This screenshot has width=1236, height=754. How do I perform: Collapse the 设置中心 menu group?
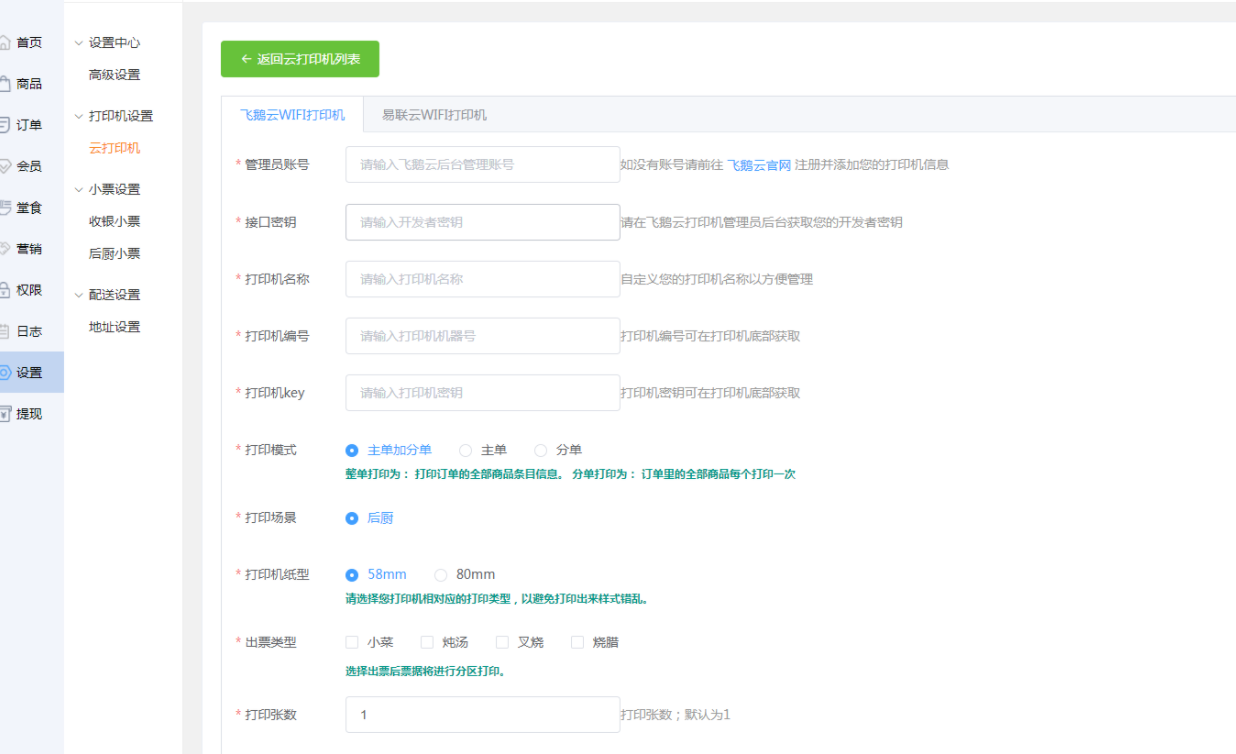click(x=79, y=43)
